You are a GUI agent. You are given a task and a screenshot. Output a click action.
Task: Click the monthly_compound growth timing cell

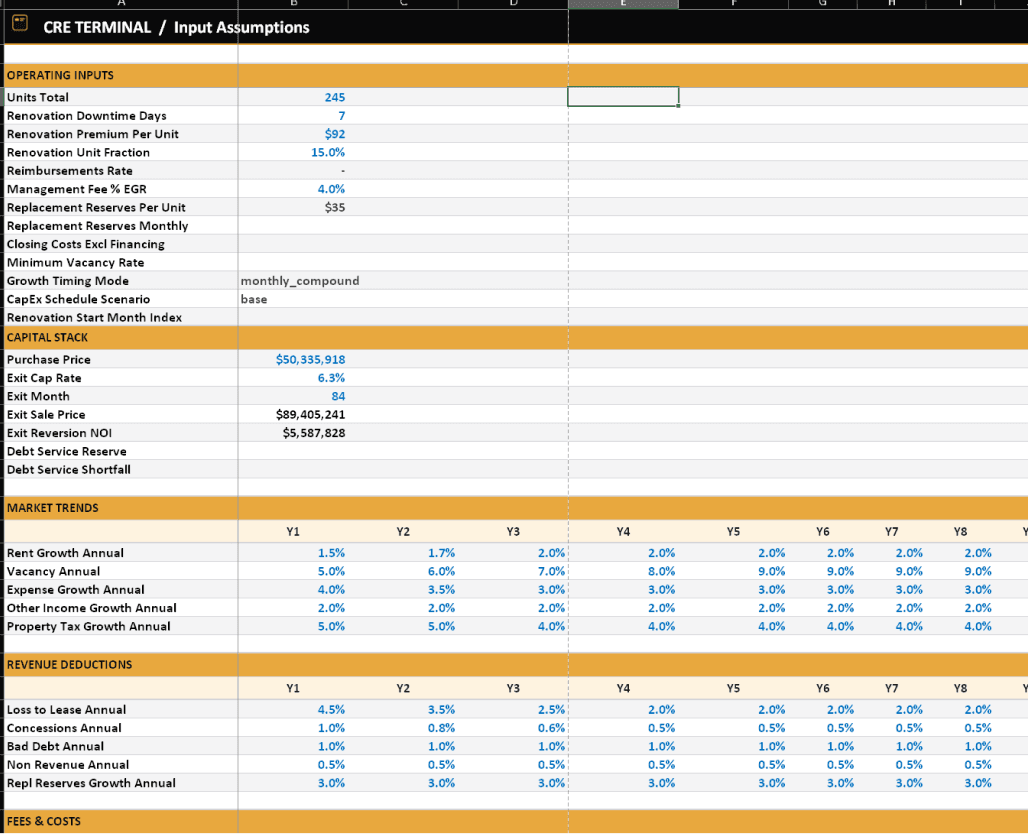click(x=300, y=281)
